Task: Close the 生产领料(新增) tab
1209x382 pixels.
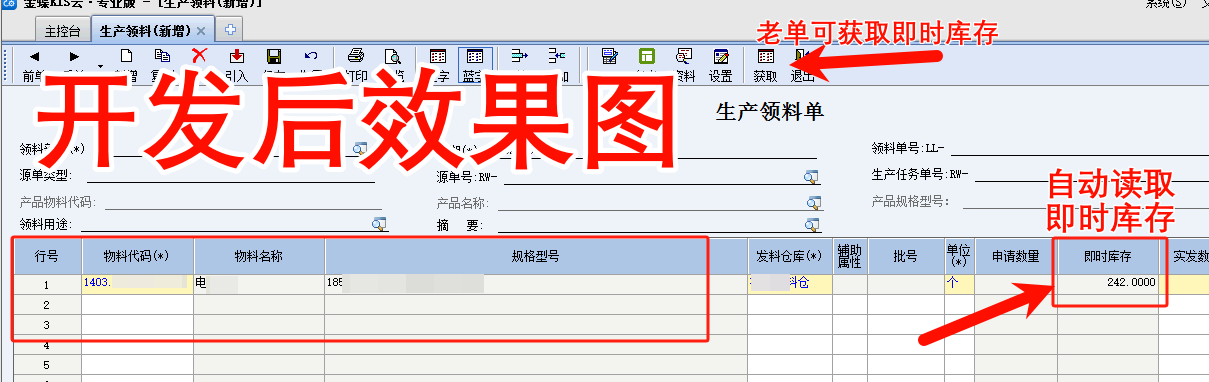Action: 201,31
